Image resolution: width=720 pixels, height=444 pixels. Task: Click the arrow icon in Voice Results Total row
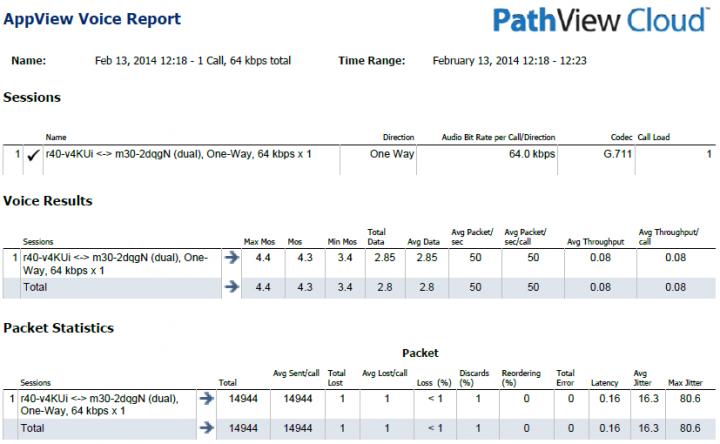click(232, 286)
